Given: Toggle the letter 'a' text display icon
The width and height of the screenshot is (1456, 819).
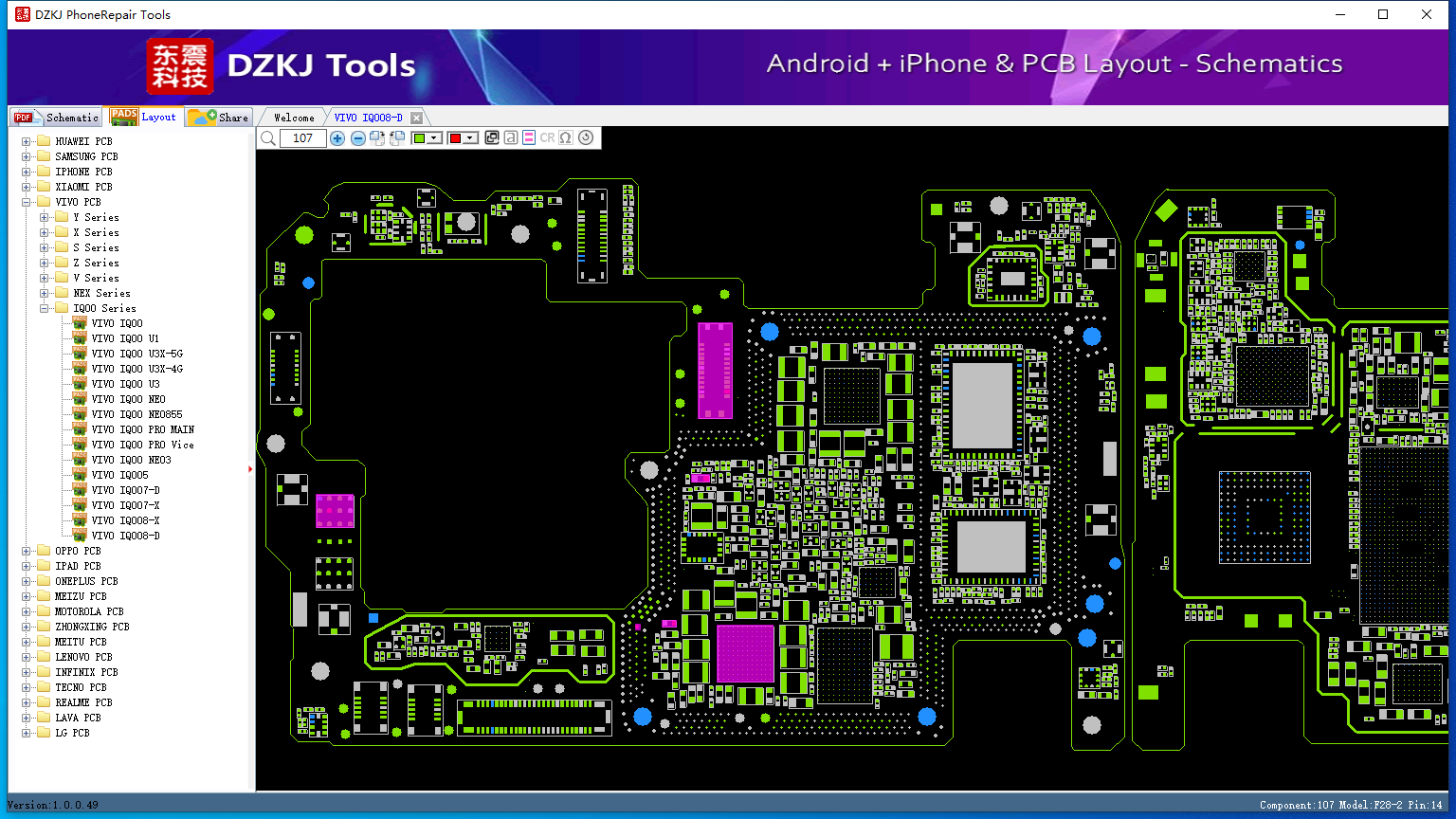Looking at the screenshot, I should point(511,138).
